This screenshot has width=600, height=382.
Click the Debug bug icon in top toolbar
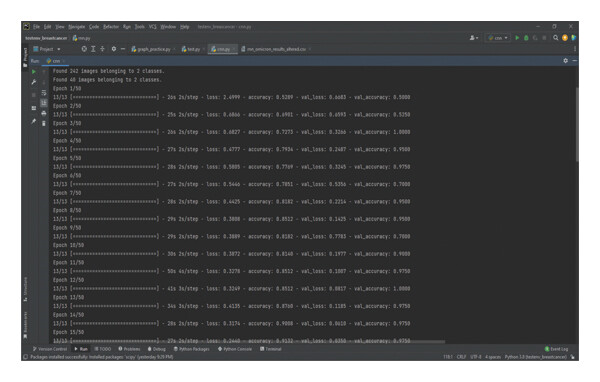[526, 38]
